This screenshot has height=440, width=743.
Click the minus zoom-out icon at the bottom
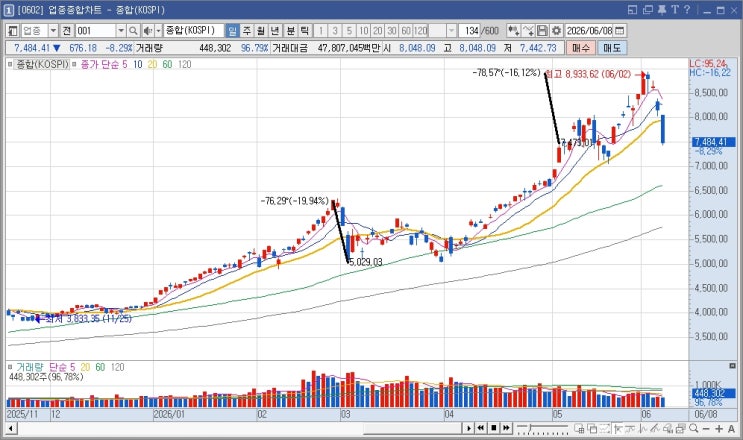coord(706,429)
